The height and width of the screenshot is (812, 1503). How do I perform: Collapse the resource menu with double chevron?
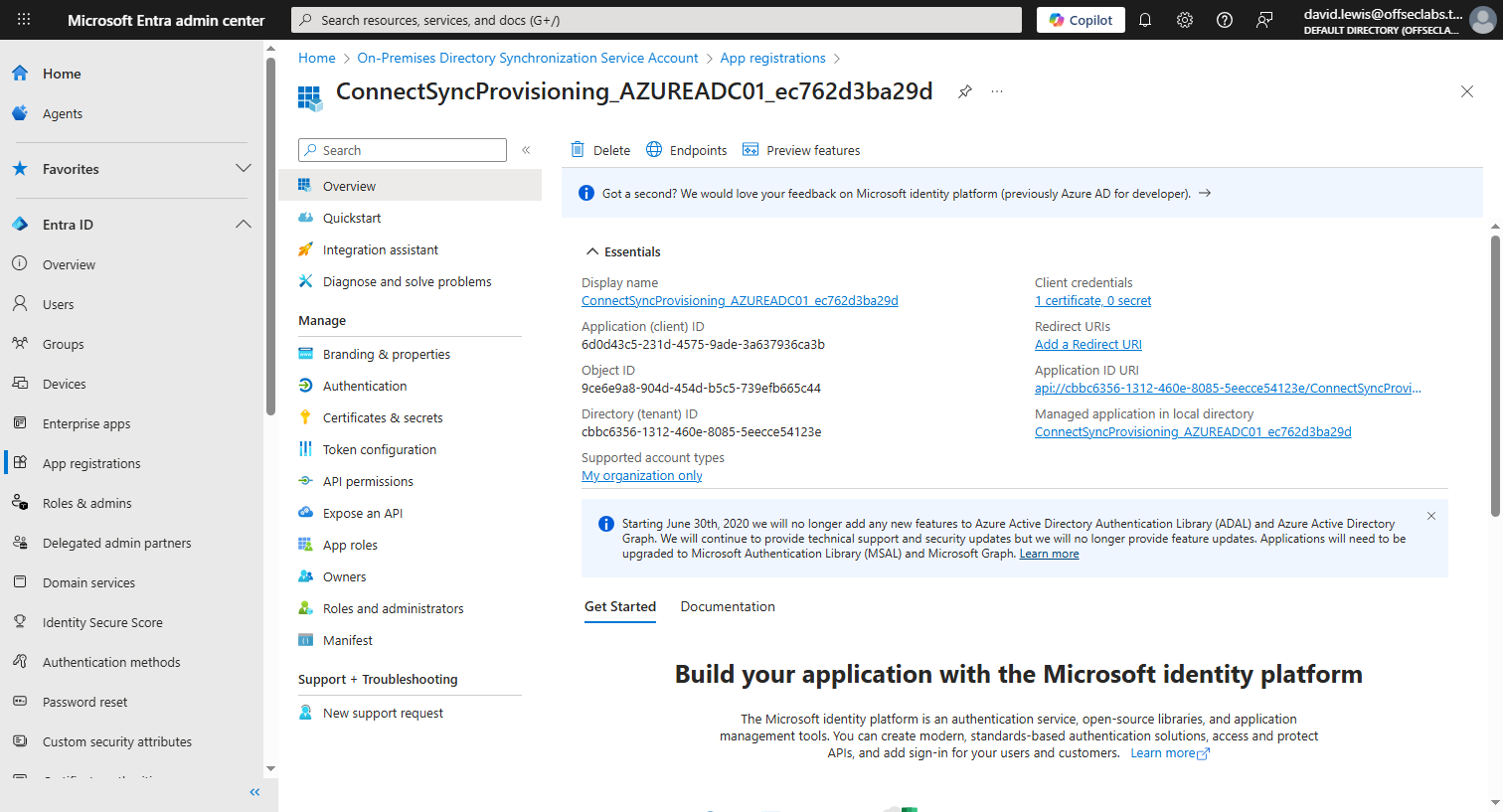tap(526, 150)
